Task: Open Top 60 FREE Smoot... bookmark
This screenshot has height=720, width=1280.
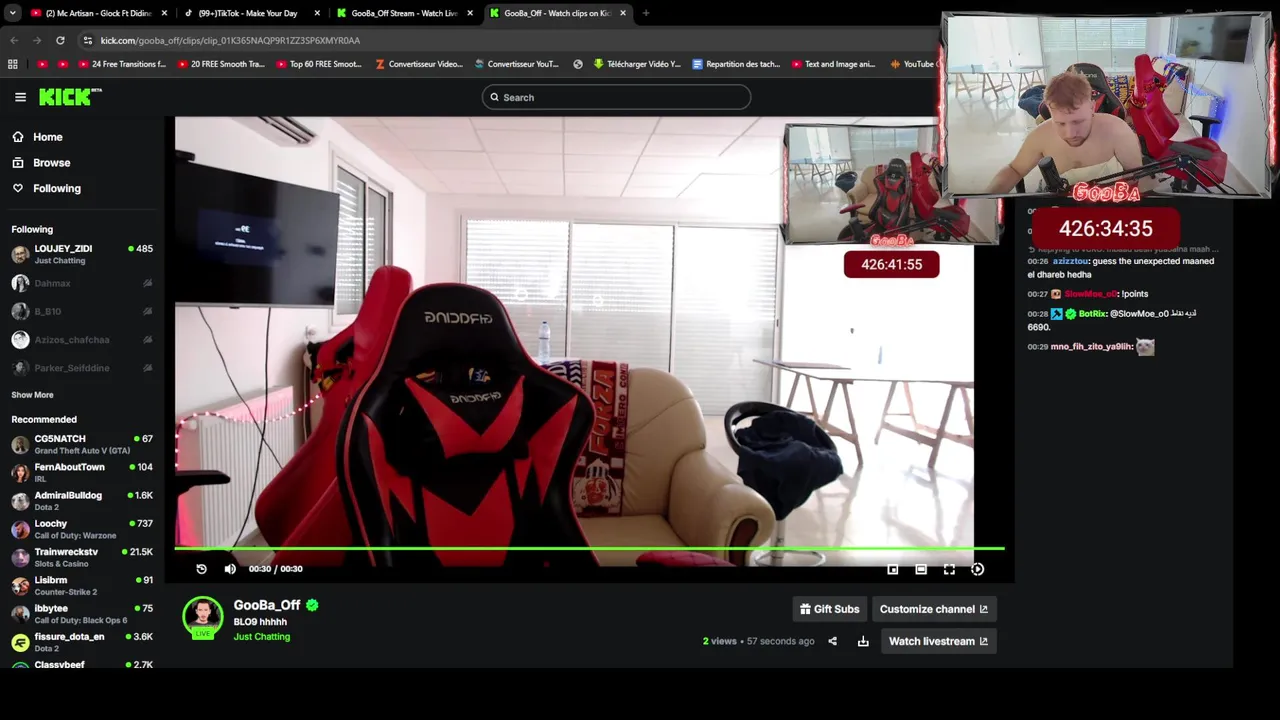Action: pos(319,64)
